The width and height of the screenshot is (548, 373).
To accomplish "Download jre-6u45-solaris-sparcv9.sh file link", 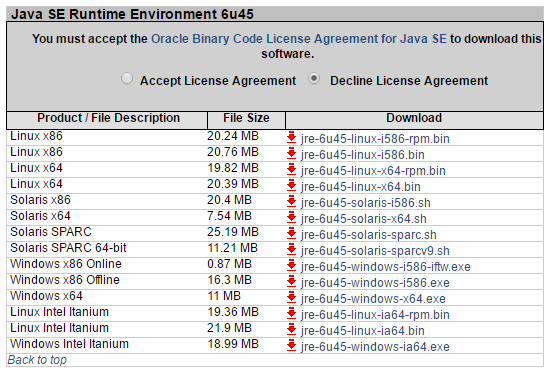I will 375,251.
